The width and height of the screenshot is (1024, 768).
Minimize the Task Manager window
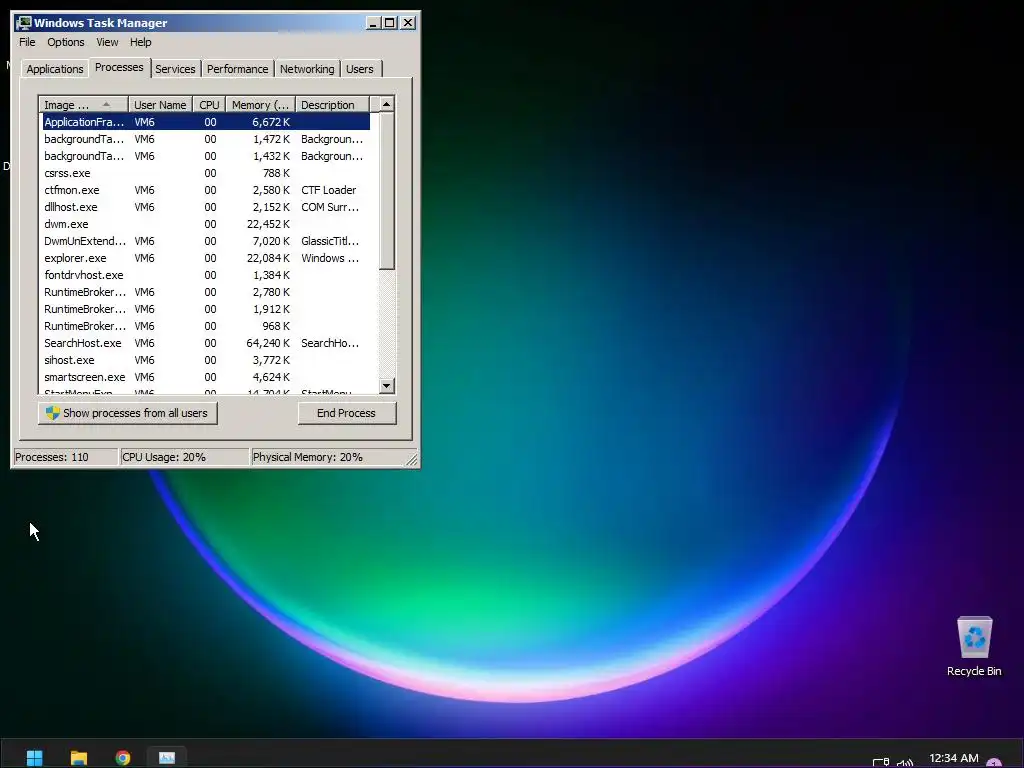[x=374, y=23]
